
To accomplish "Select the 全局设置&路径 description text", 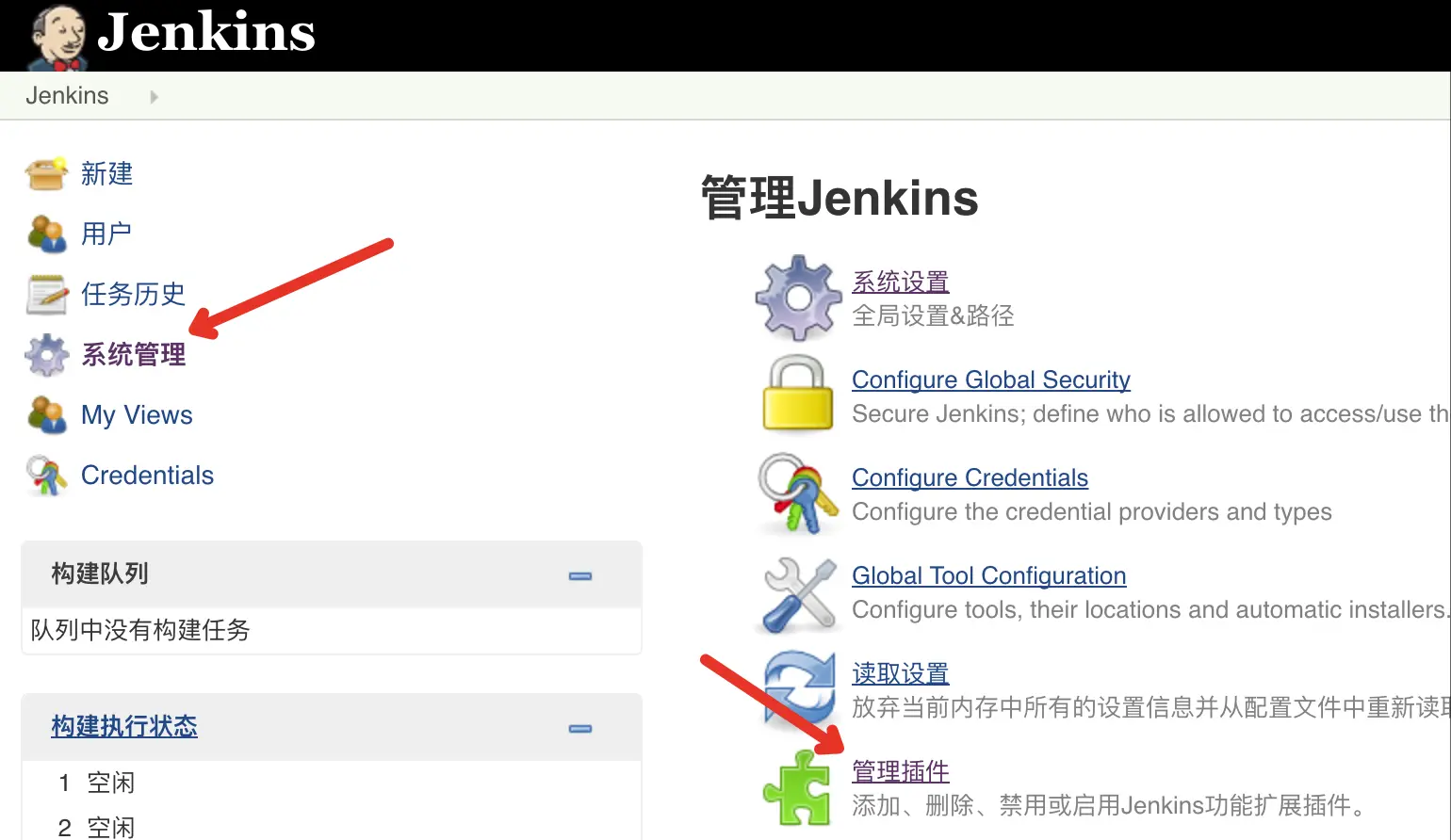I will pyautogui.click(x=933, y=315).
